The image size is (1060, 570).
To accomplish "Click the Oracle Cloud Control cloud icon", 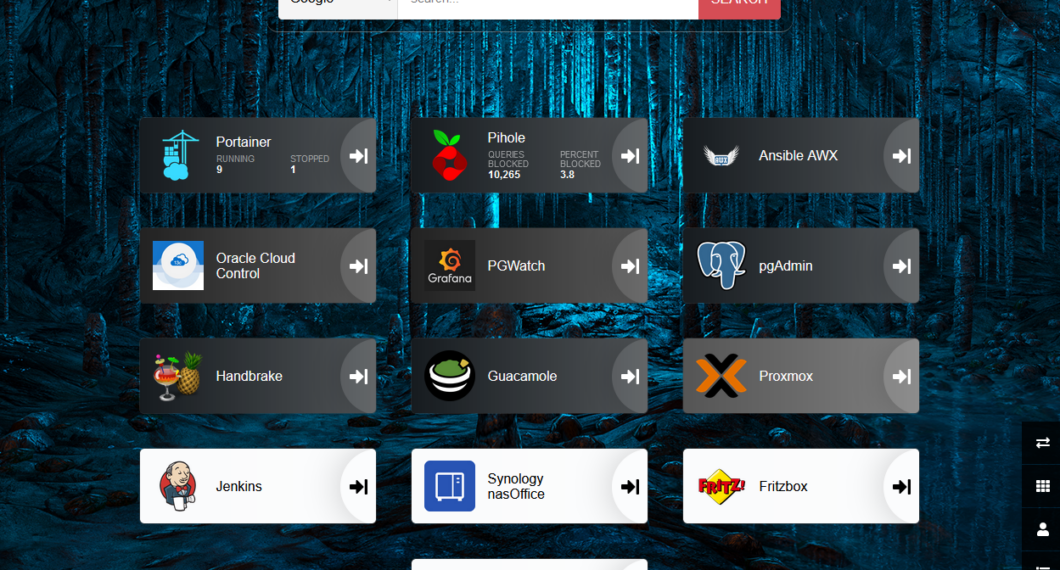I will click(178, 266).
